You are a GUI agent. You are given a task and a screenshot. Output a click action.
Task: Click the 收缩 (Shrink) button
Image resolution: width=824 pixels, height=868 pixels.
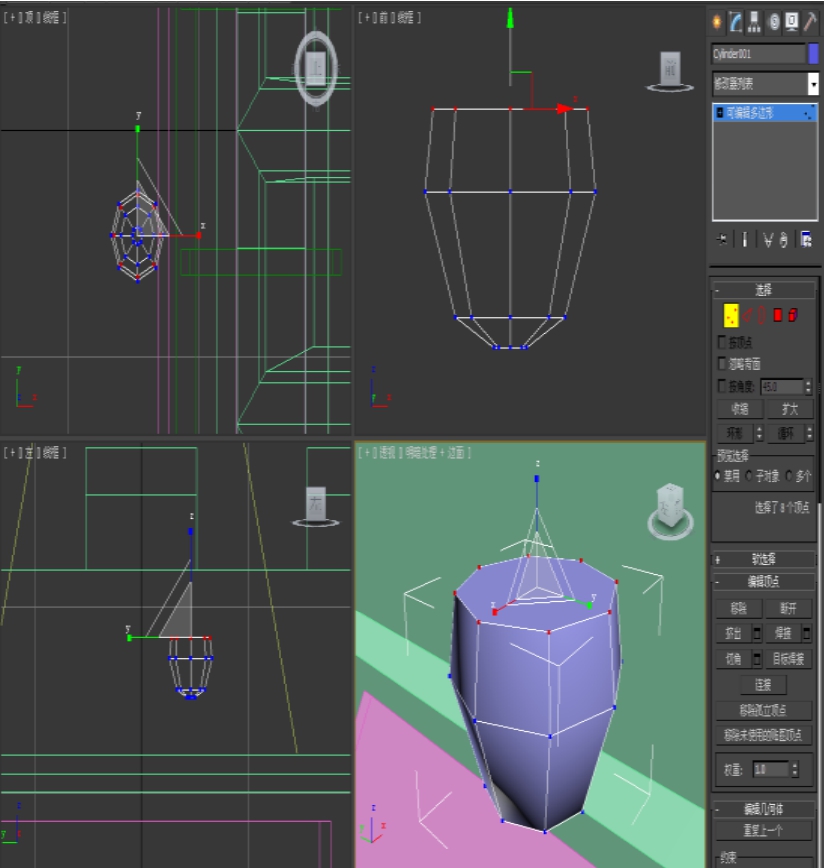739,409
